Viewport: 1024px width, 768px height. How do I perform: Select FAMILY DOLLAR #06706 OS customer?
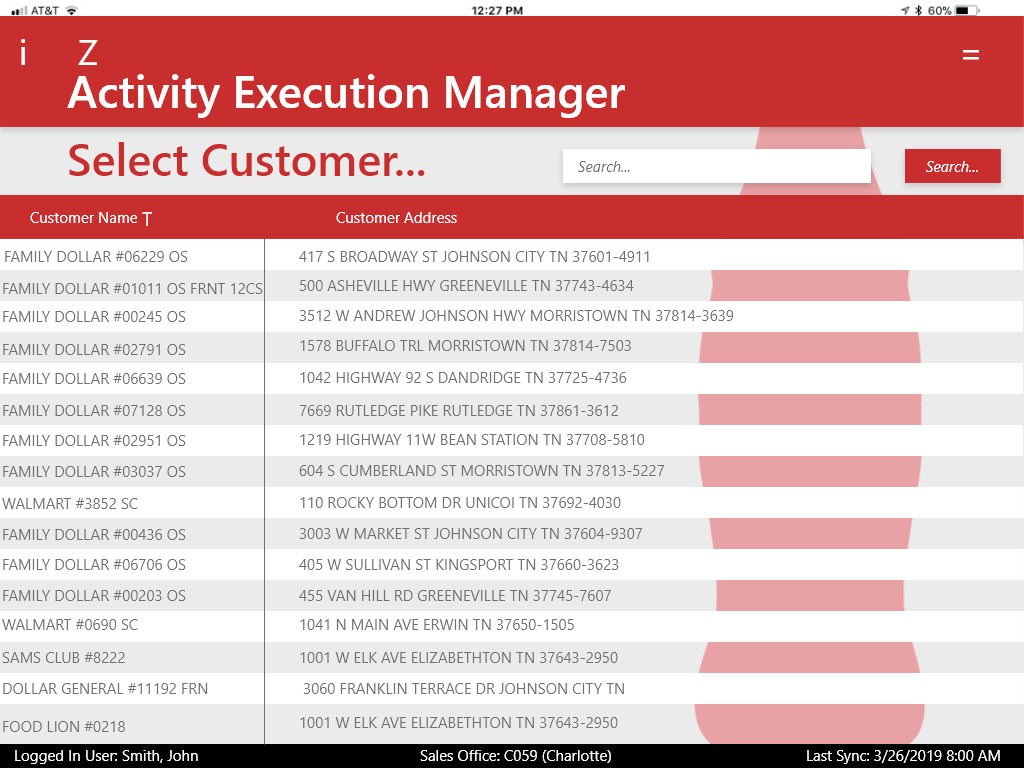tap(94, 564)
